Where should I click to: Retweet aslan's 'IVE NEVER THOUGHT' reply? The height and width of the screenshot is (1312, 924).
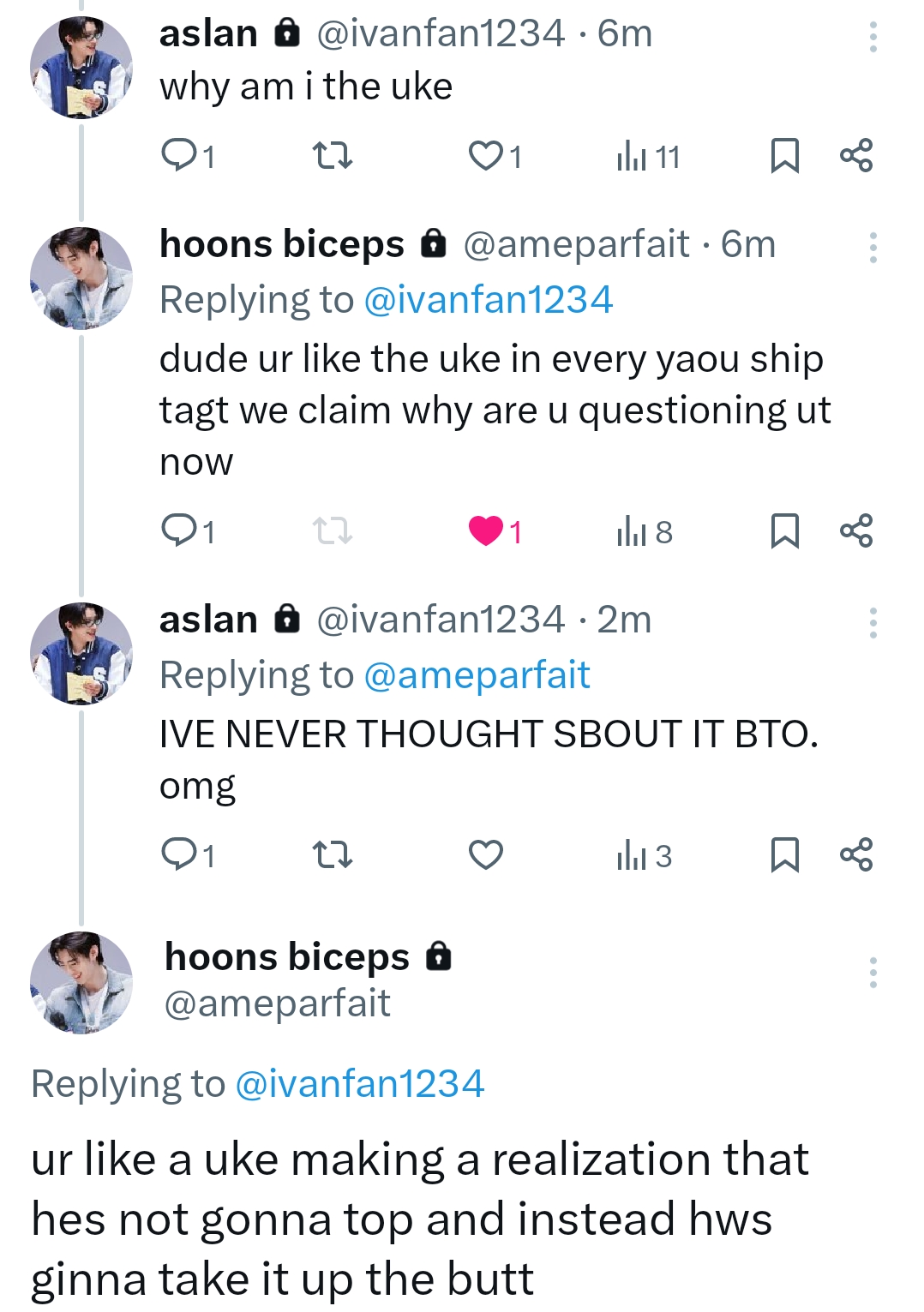tap(332, 854)
